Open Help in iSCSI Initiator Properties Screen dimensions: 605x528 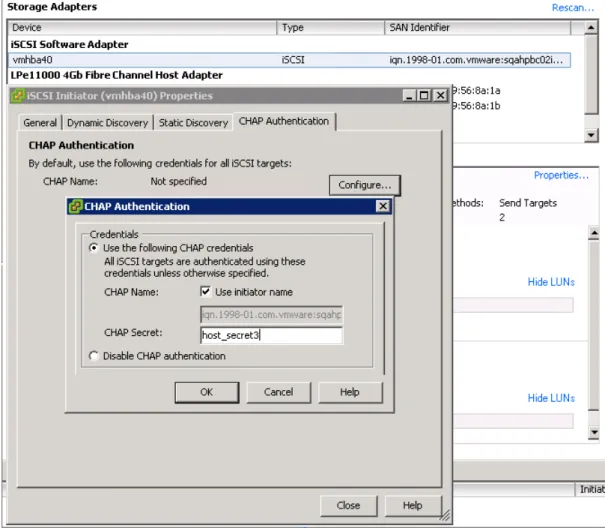pos(413,506)
